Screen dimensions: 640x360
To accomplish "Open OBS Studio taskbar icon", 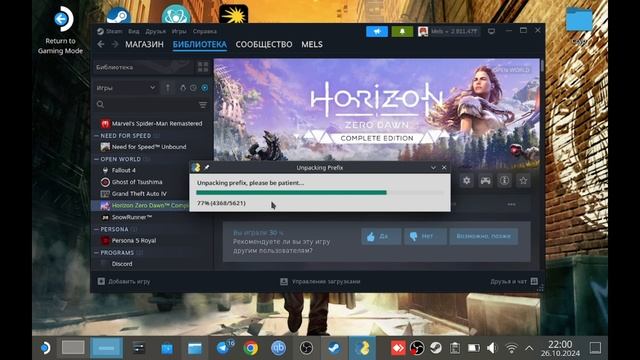I will [x=306, y=348].
